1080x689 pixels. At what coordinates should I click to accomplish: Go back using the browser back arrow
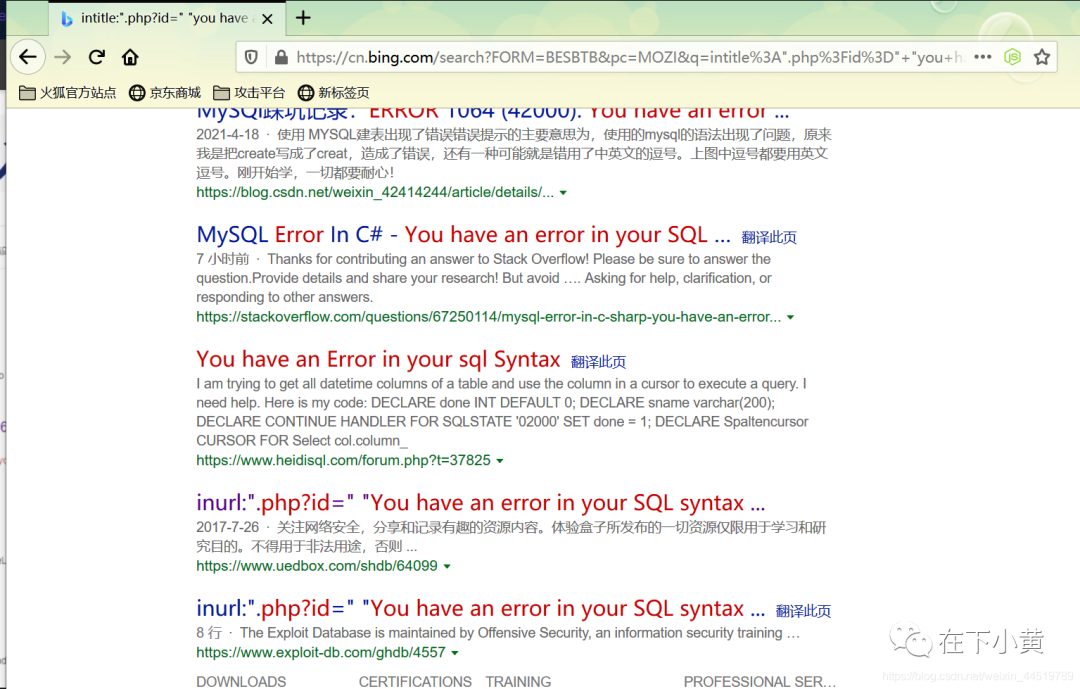pyautogui.click(x=28, y=57)
